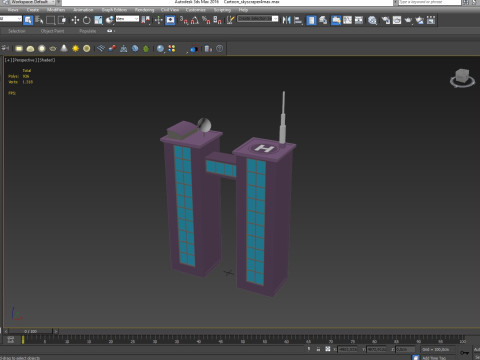Open the Rendering menu
480x360 pixels.
[x=144, y=10]
